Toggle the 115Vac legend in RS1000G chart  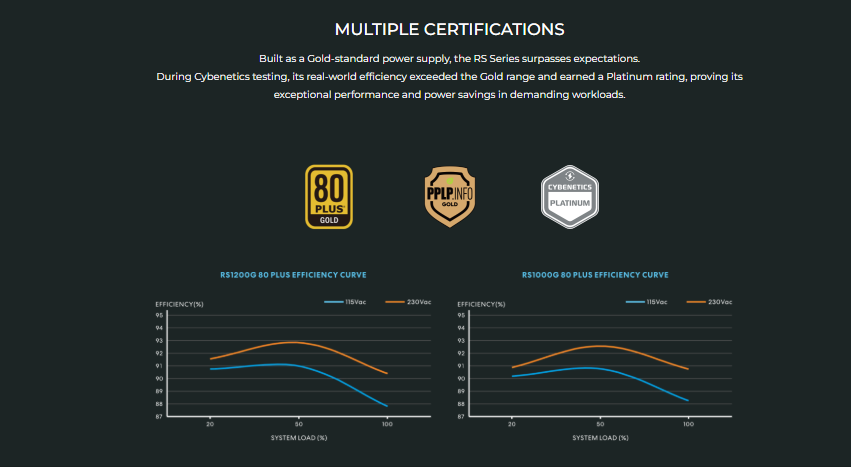[x=656, y=301]
